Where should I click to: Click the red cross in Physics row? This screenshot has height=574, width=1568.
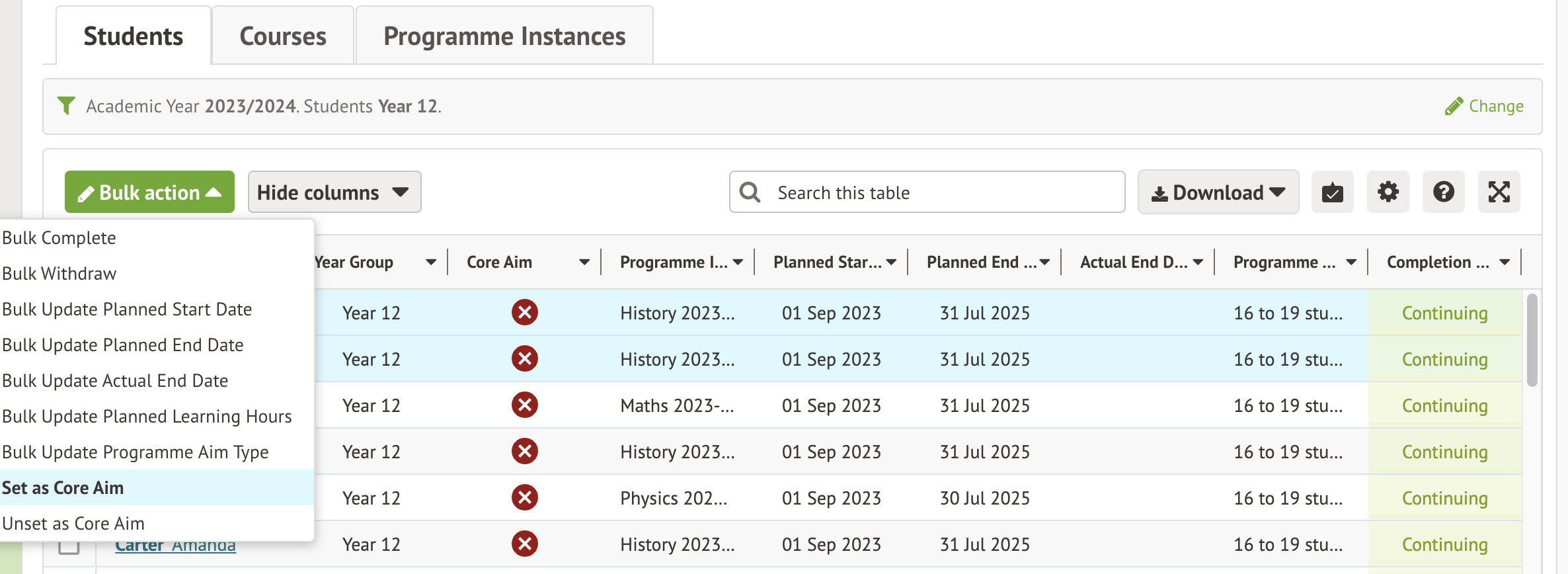tap(524, 498)
